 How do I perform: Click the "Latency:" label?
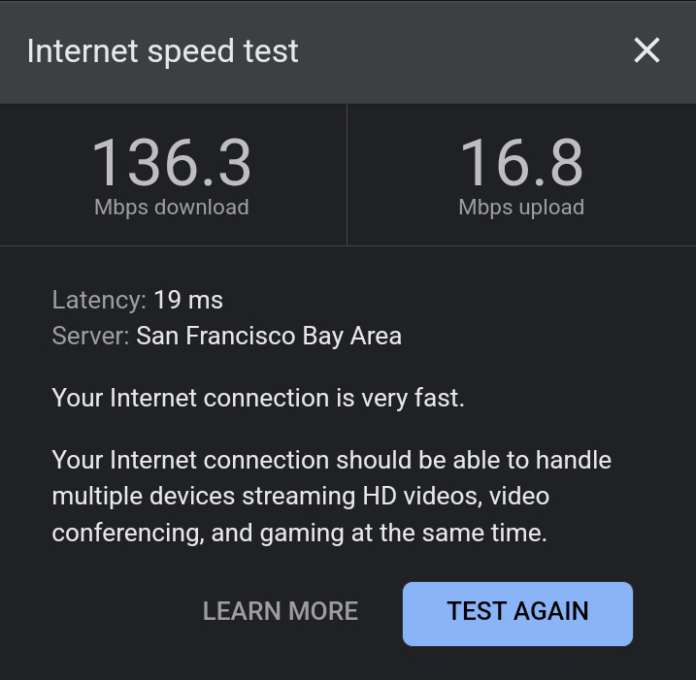[99, 300]
